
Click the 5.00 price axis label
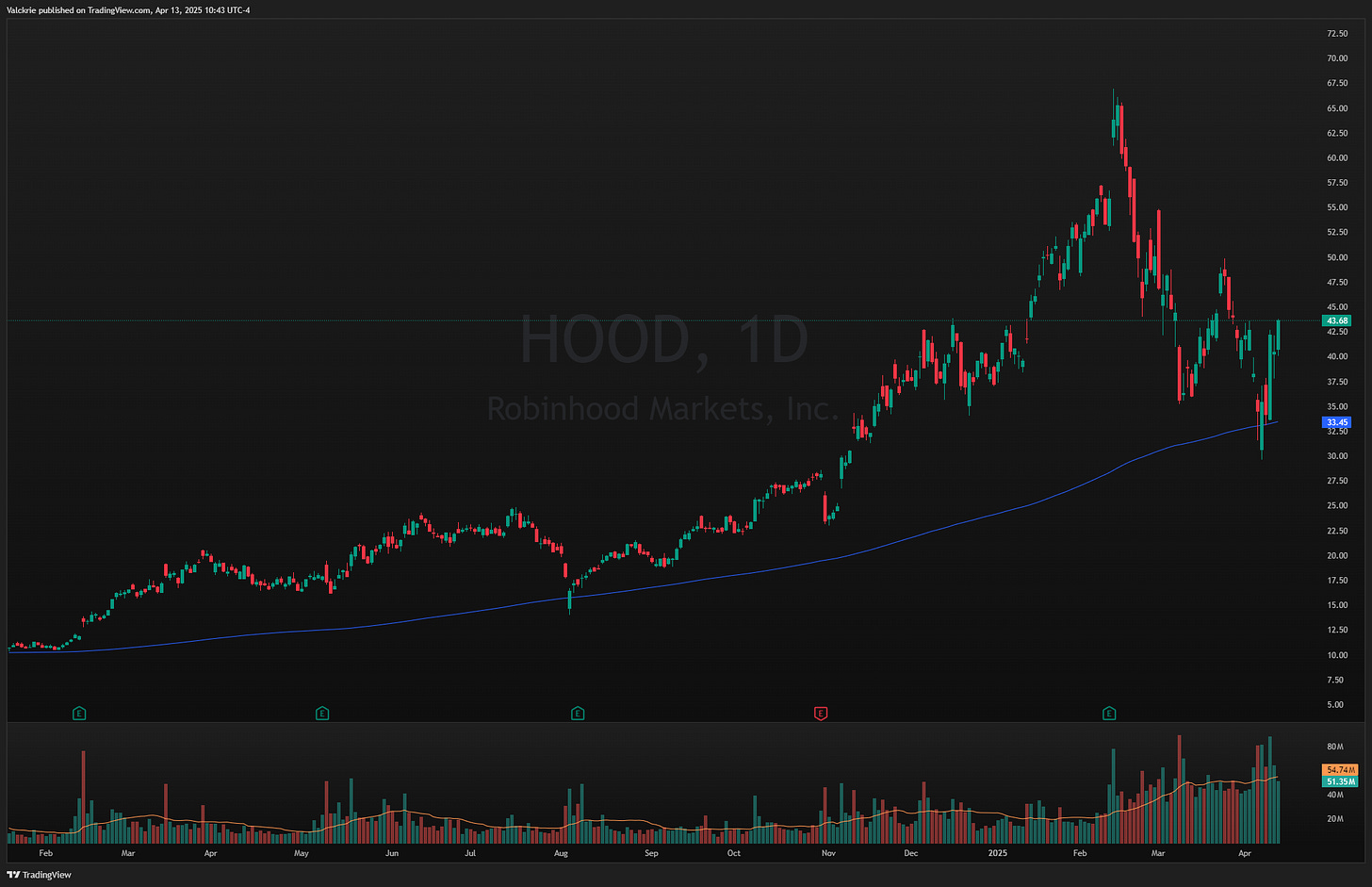pyautogui.click(x=1335, y=705)
